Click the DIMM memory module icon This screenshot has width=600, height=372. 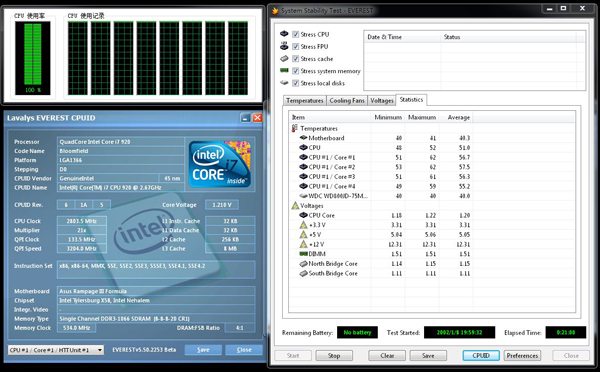(303, 254)
